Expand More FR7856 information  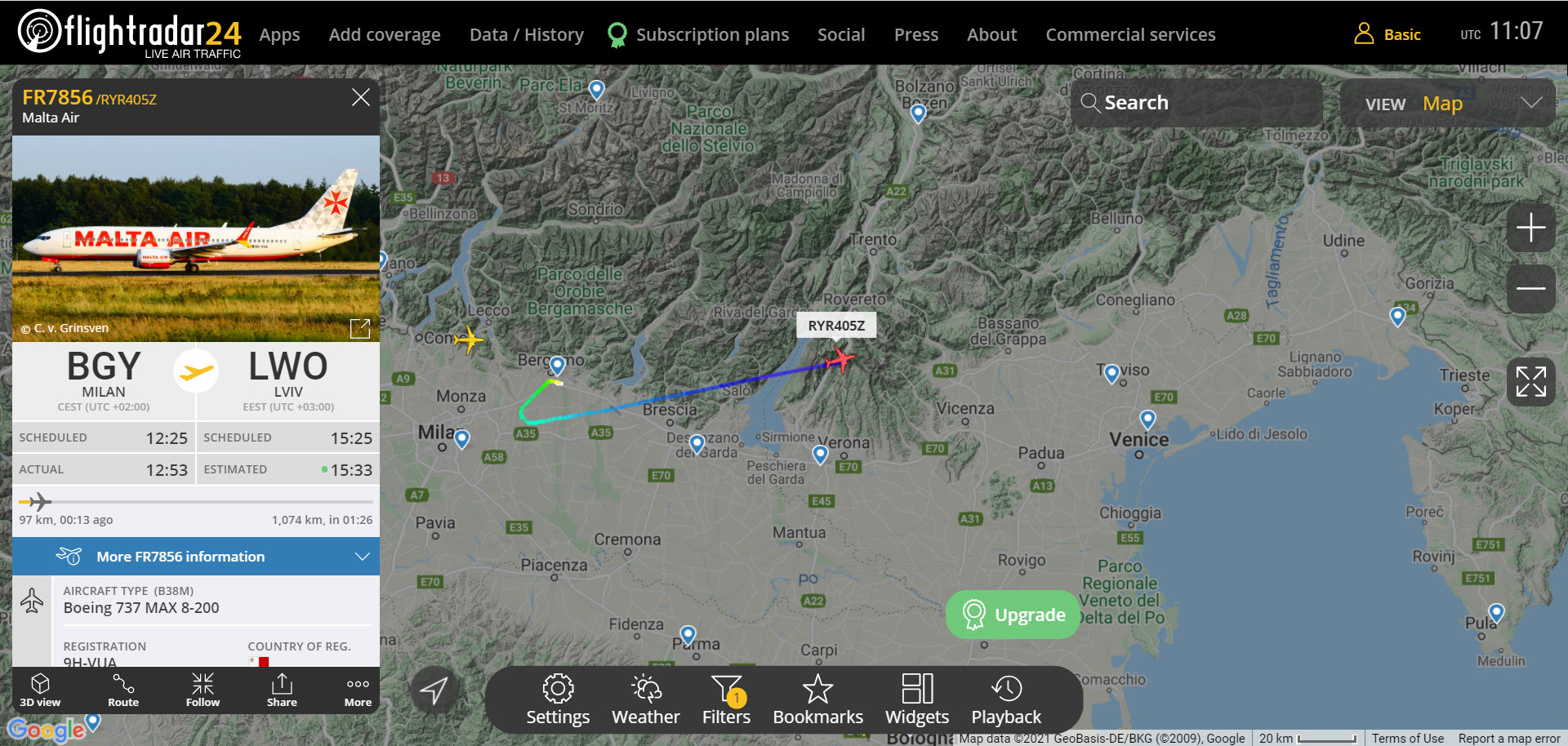[196, 556]
